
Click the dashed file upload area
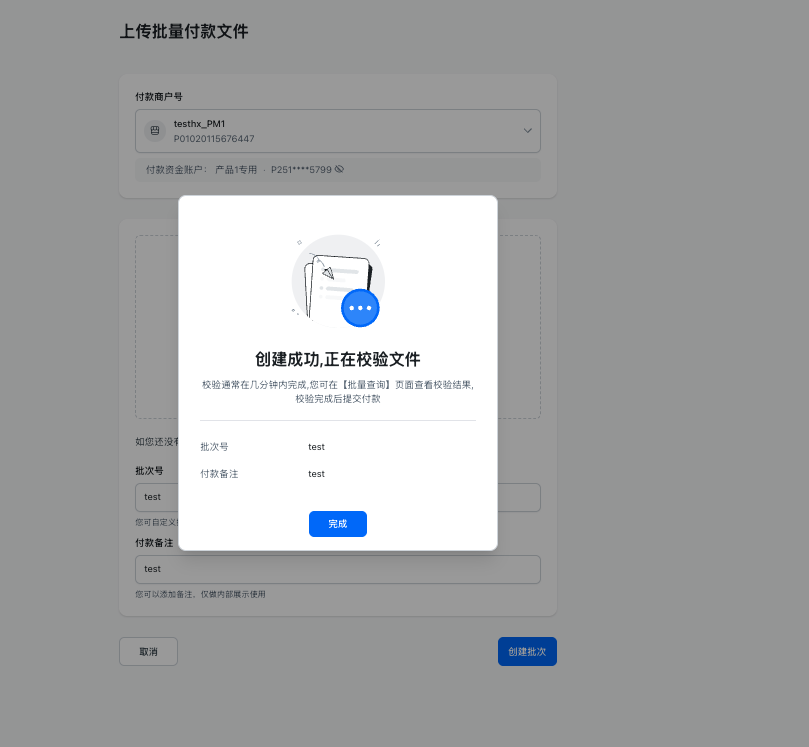click(x=157, y=327)
